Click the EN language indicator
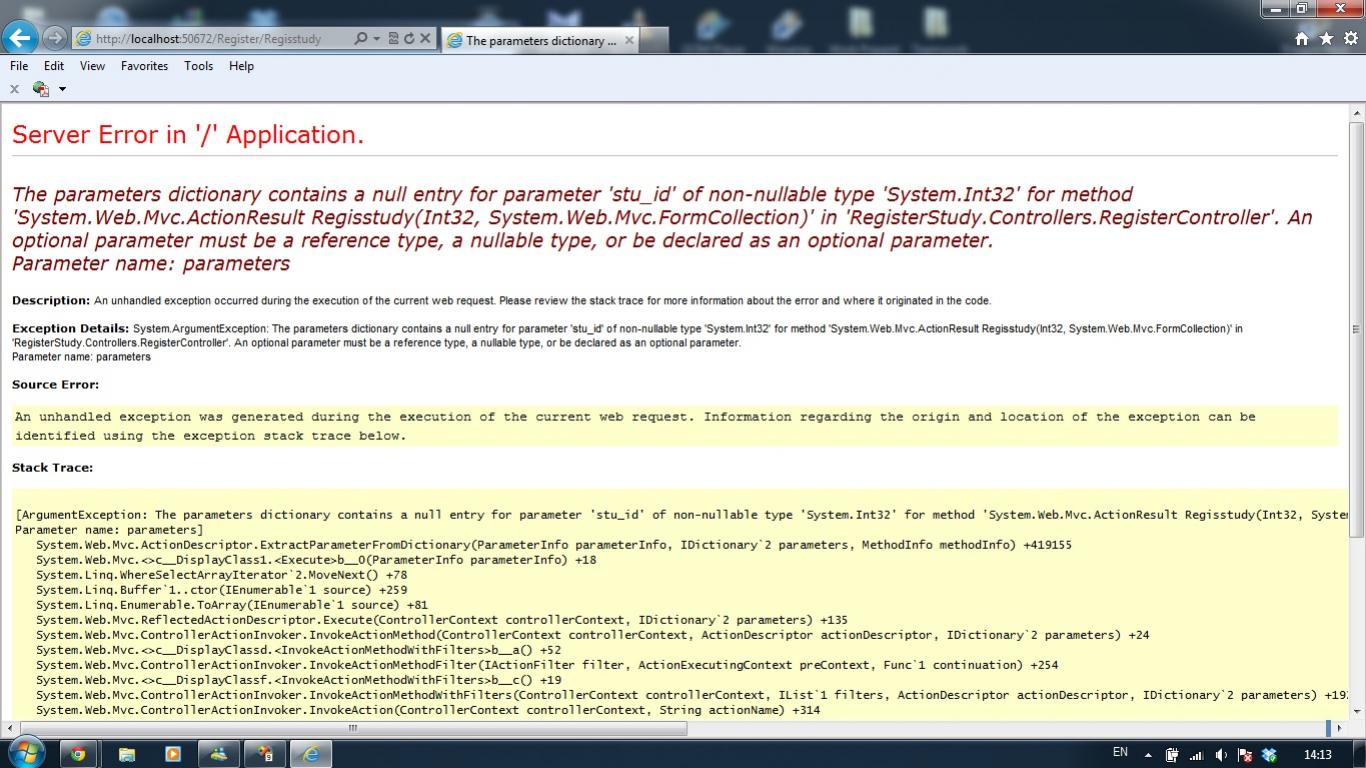The width and height of the screenshot is (1366, 768). point(1120,753)
